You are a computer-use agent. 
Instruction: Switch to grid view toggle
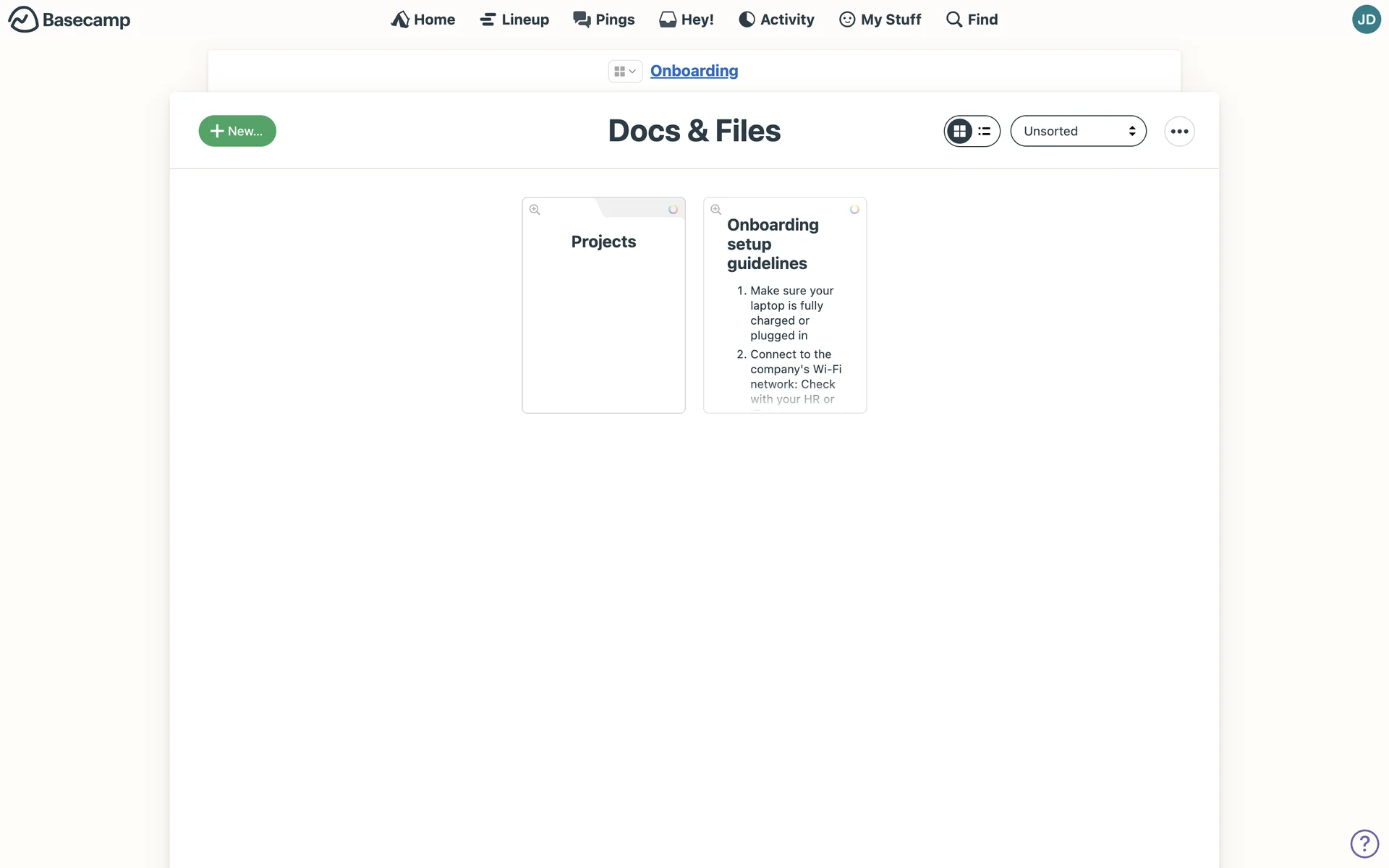960,131
